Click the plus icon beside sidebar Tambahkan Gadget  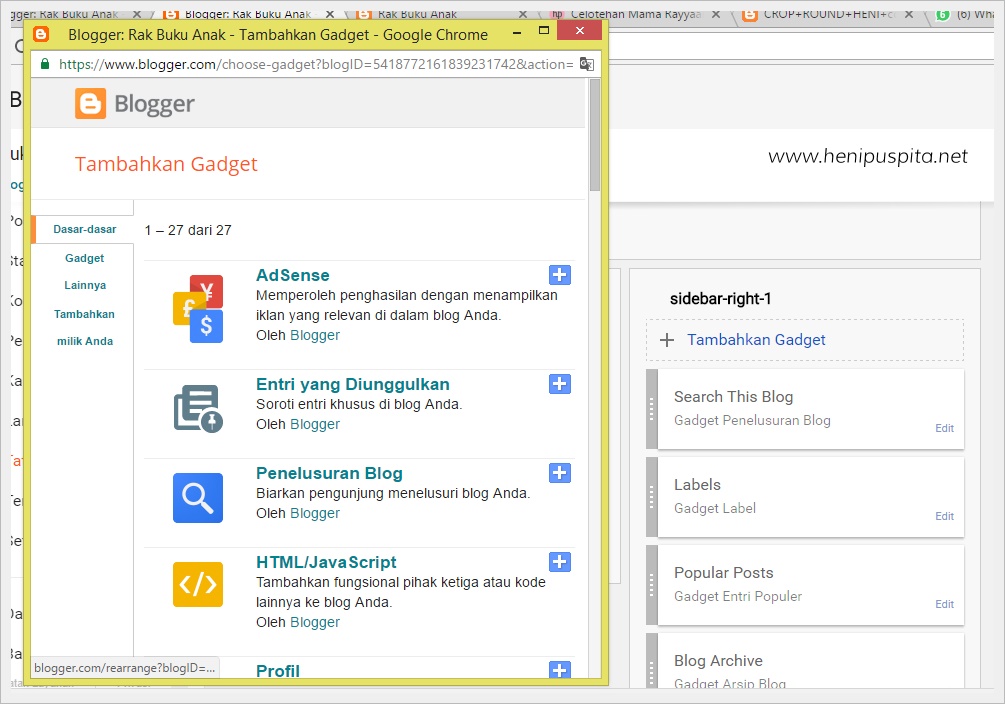click(x=667, y=340)
